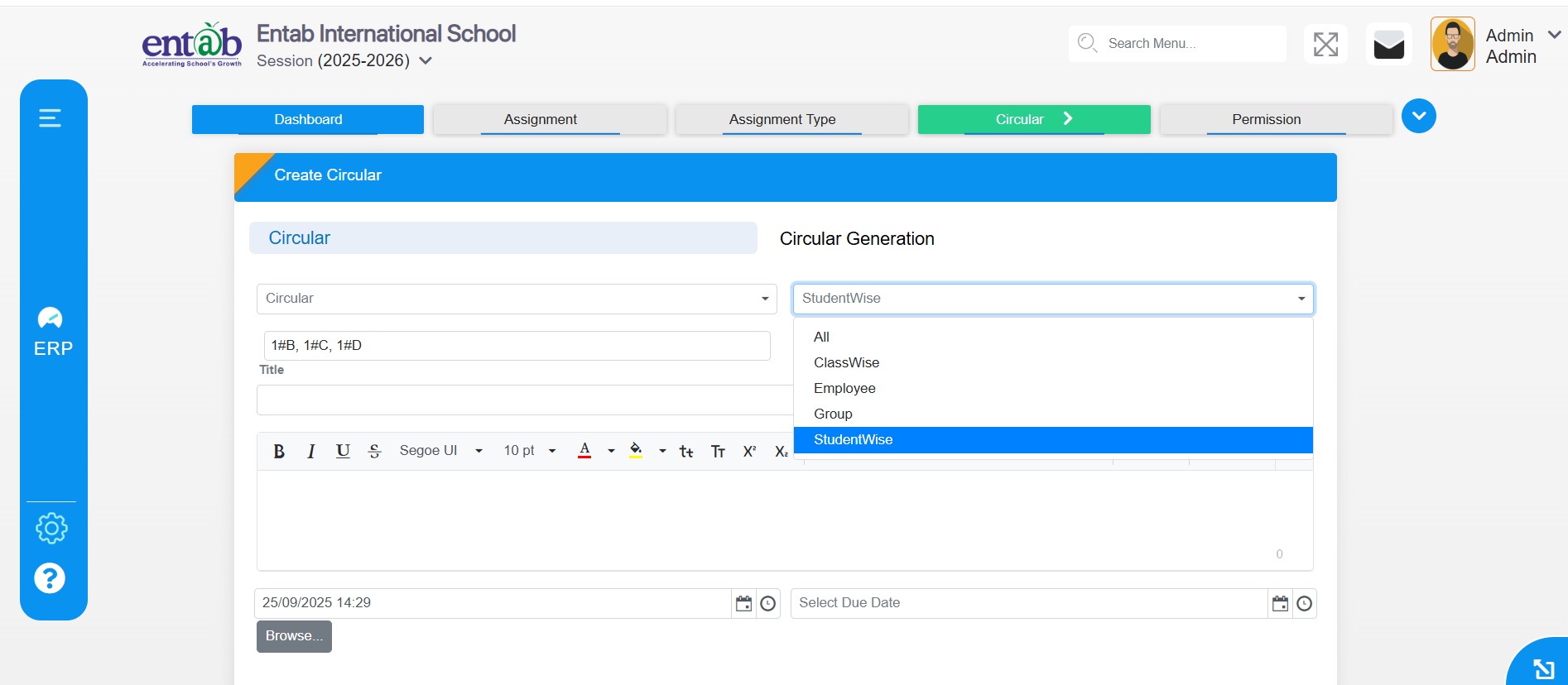Image resolution: width=1568 pixels, height=685 pixels.
Task: Toggle bold text formatting
Action: (279, 451)
